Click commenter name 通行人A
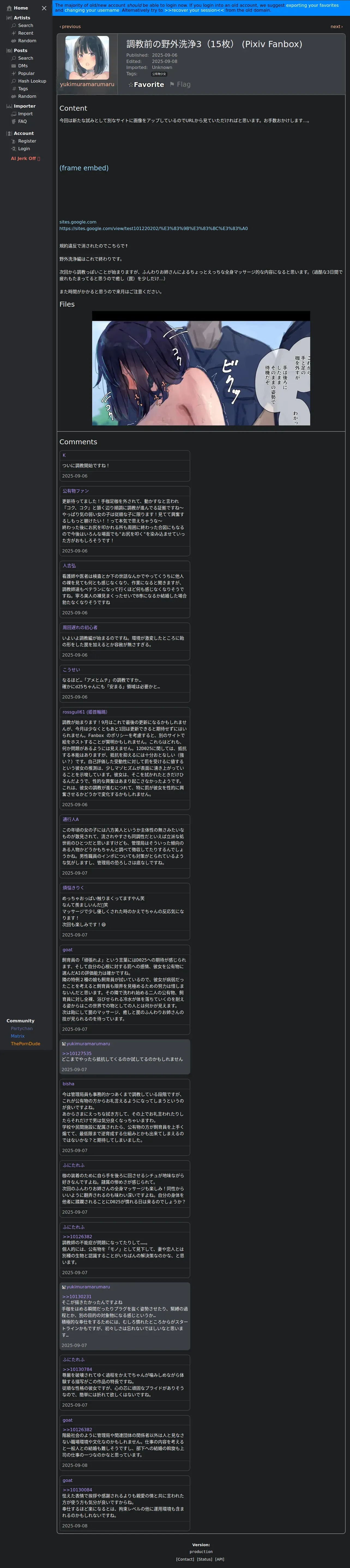The width and height of the screenshot is (350, 1568). tap(71, 819)
